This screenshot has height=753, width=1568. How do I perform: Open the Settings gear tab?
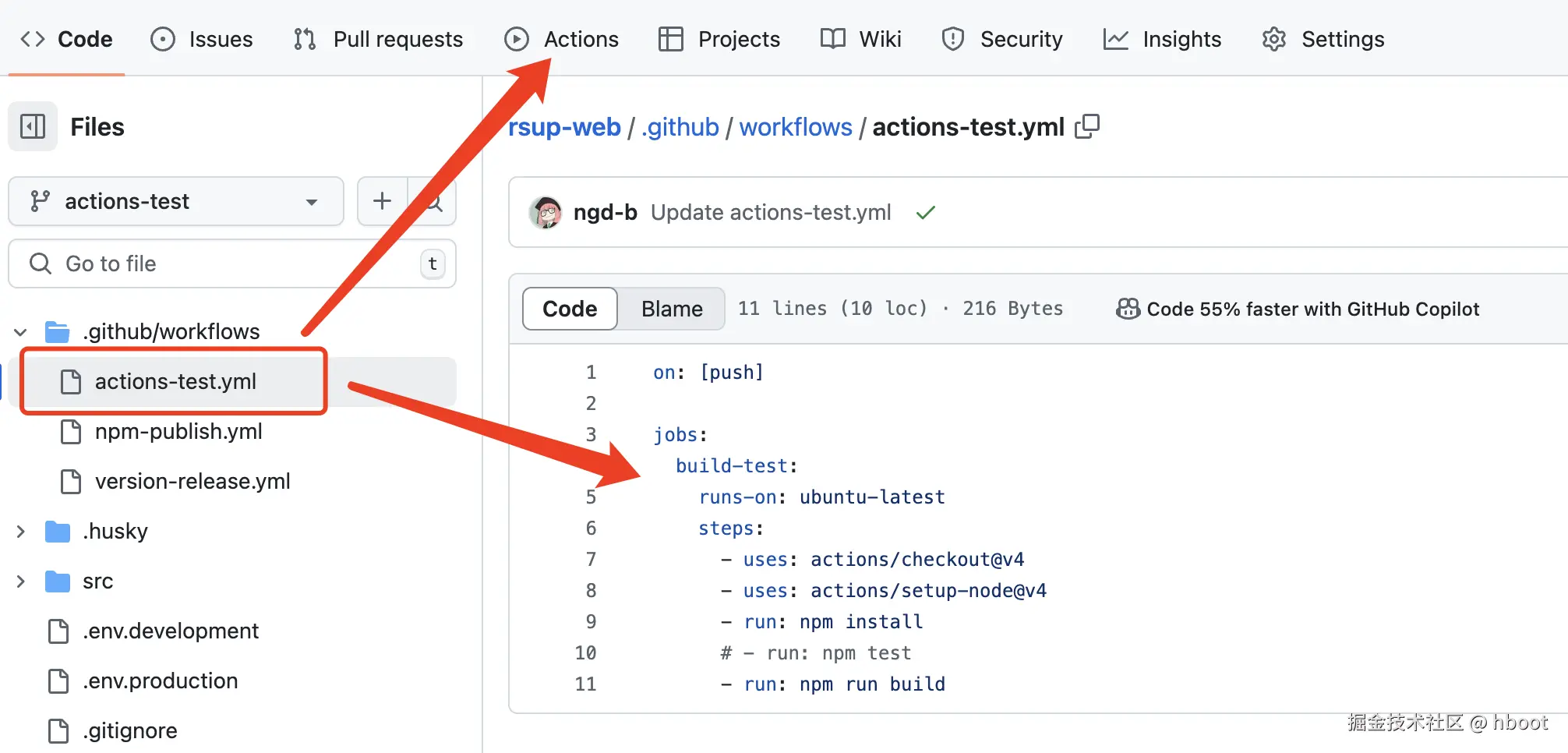1323,39
